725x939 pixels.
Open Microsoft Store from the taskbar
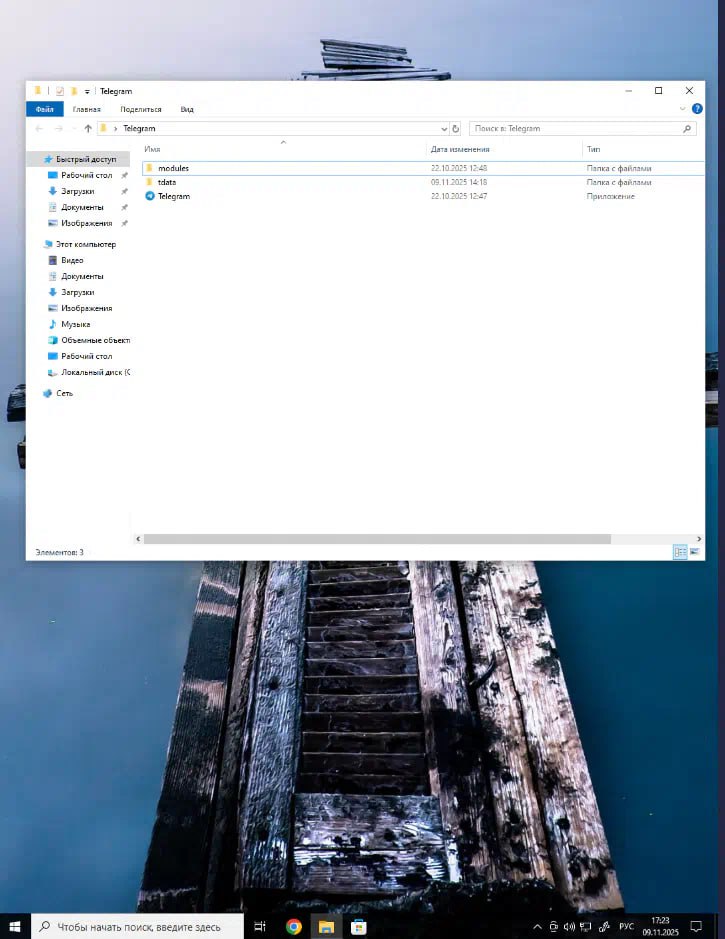pyautogui.click(x=358, y=926)
